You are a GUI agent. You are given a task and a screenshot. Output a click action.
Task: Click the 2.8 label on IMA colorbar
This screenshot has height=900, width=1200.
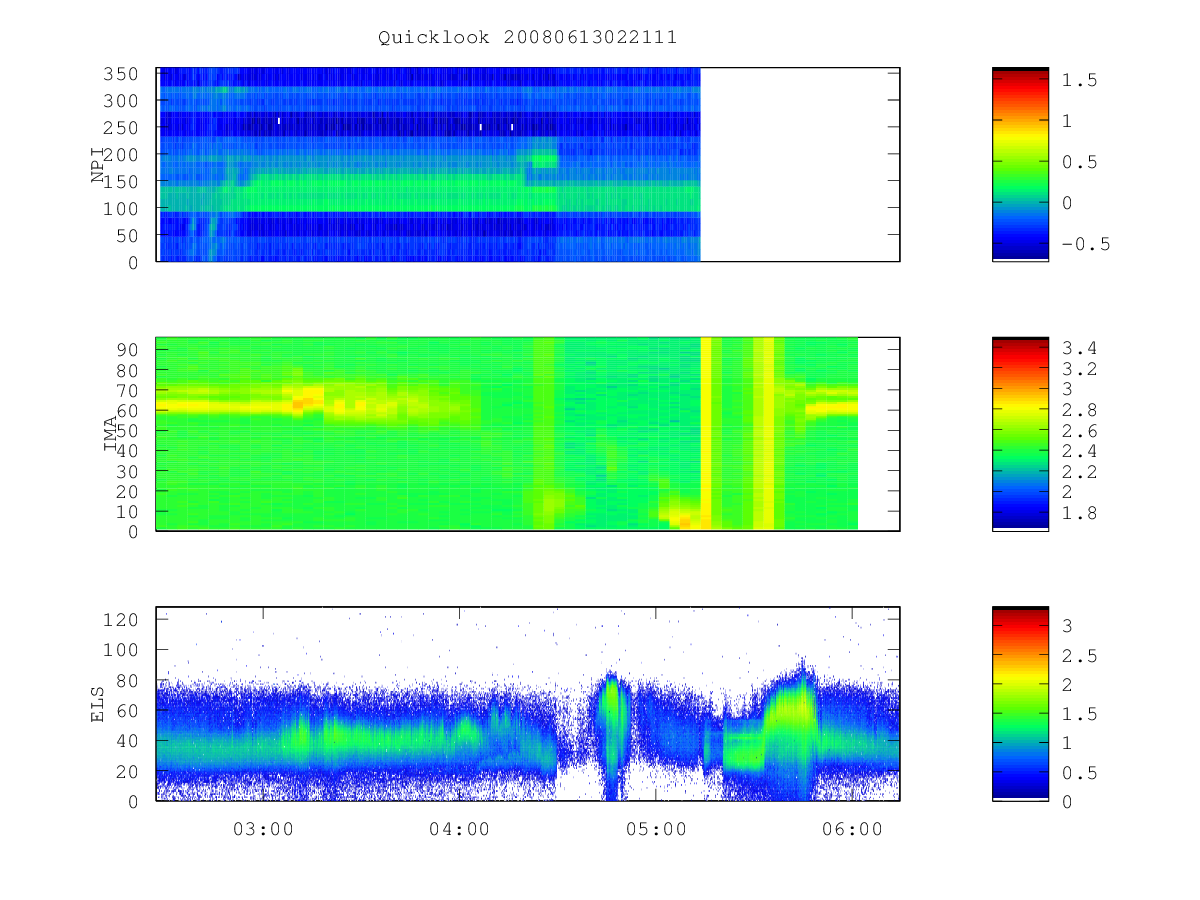[1080, 410]
